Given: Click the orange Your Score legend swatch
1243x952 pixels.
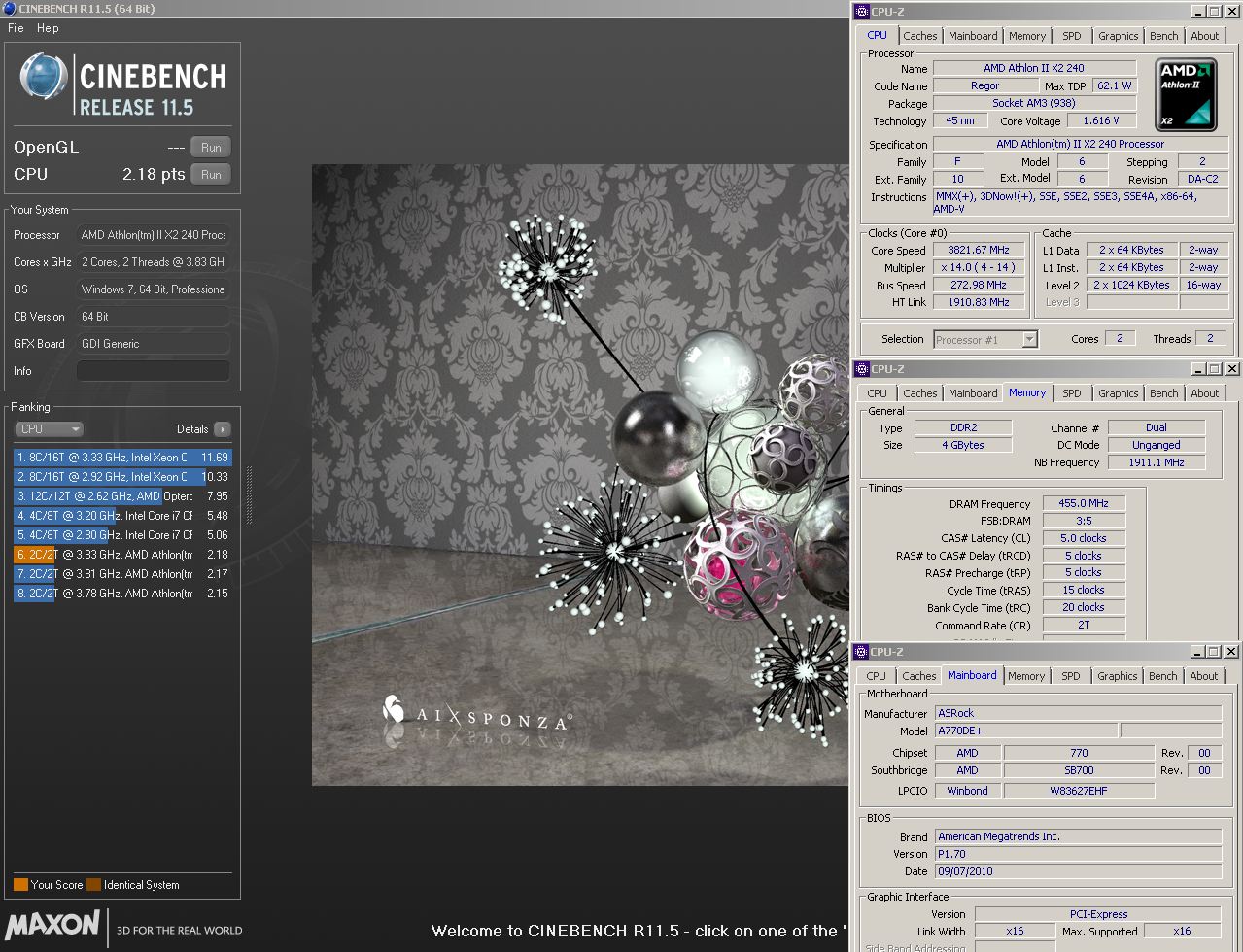Looking at the screenshot, I should [20, 885].
